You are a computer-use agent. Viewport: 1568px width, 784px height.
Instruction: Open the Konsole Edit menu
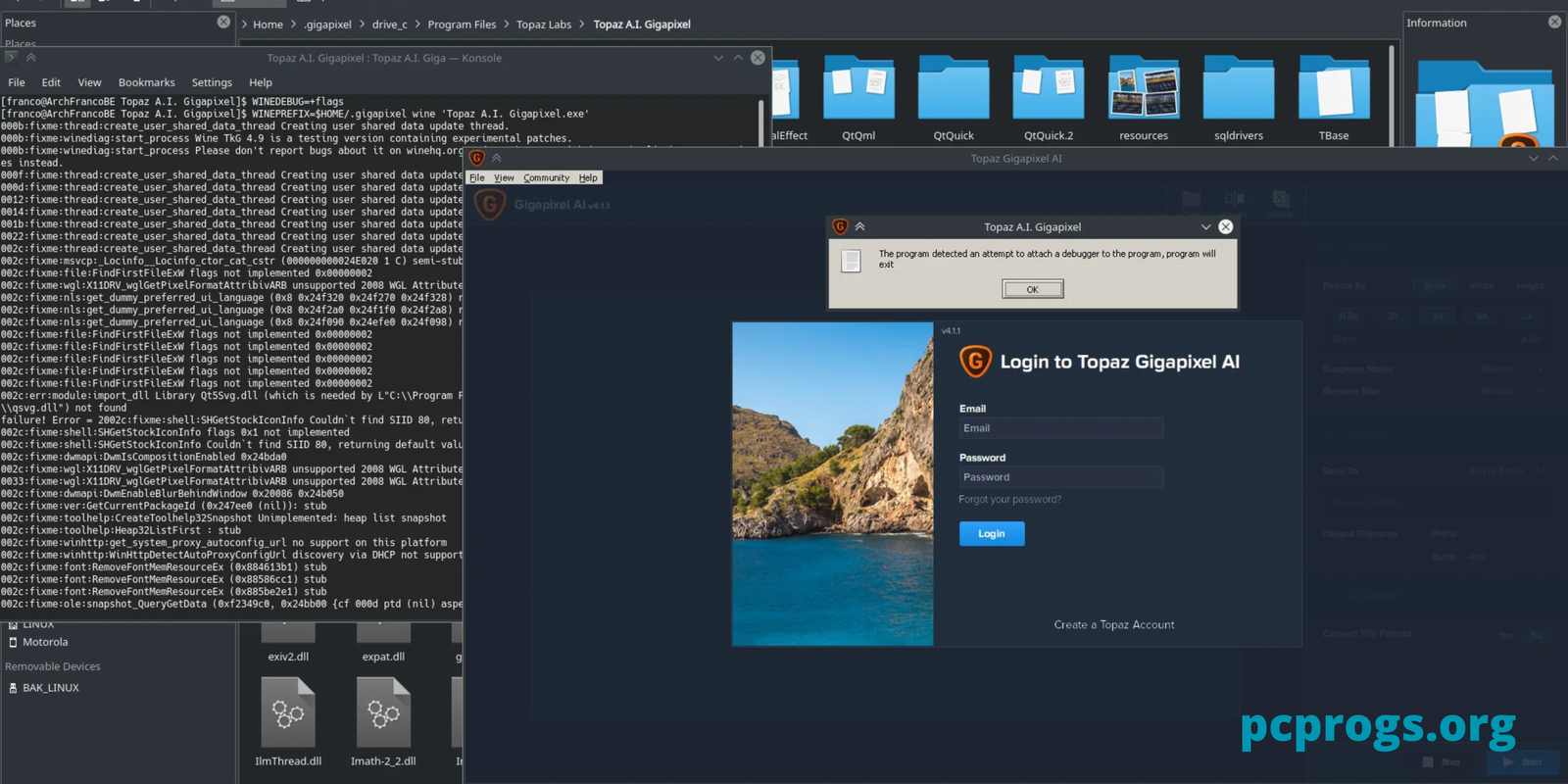coord(51,82)
